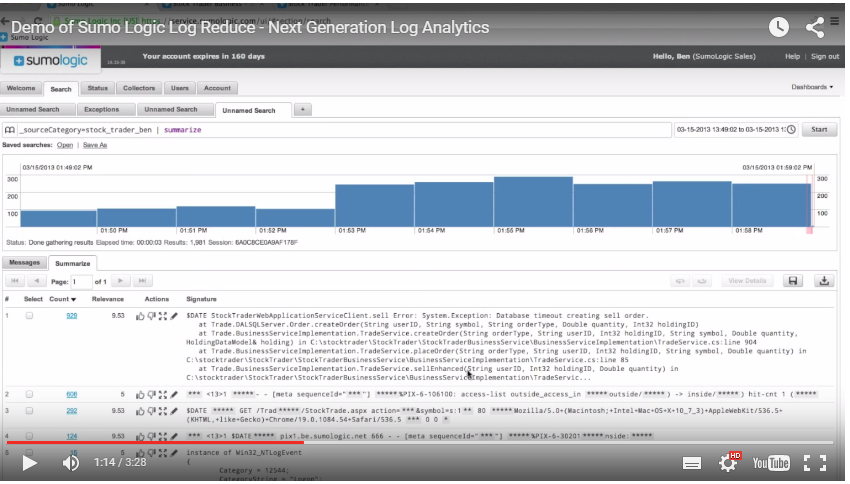Click the Save As link

tap(95, 145)
